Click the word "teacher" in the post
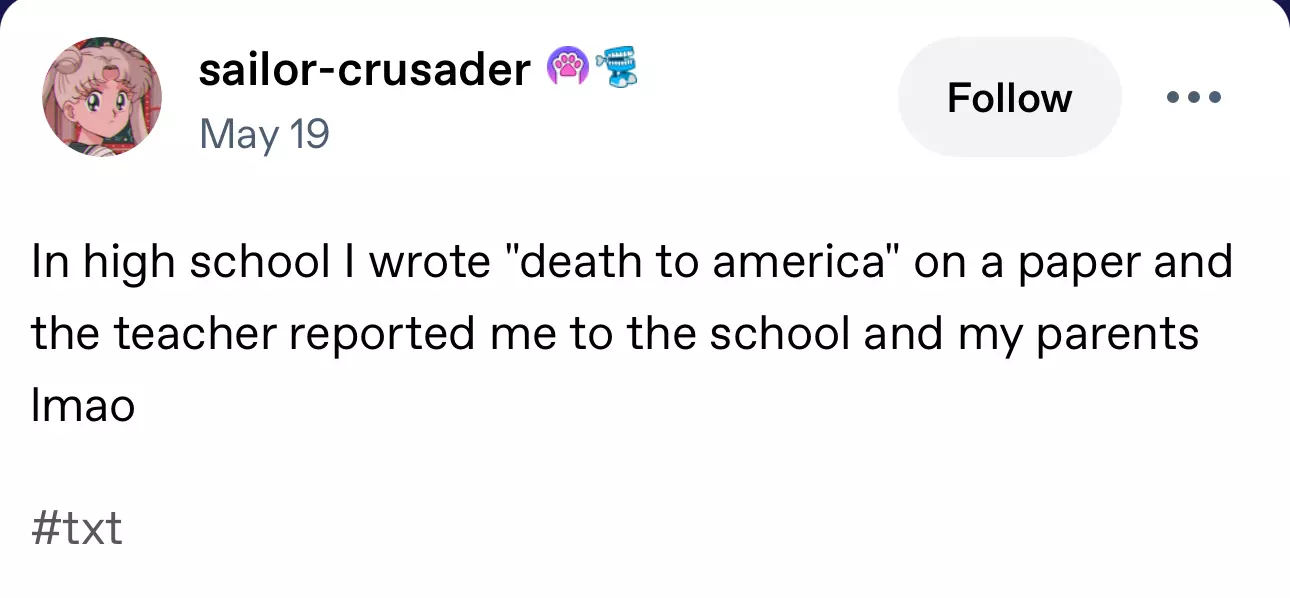 click(195, 335)
